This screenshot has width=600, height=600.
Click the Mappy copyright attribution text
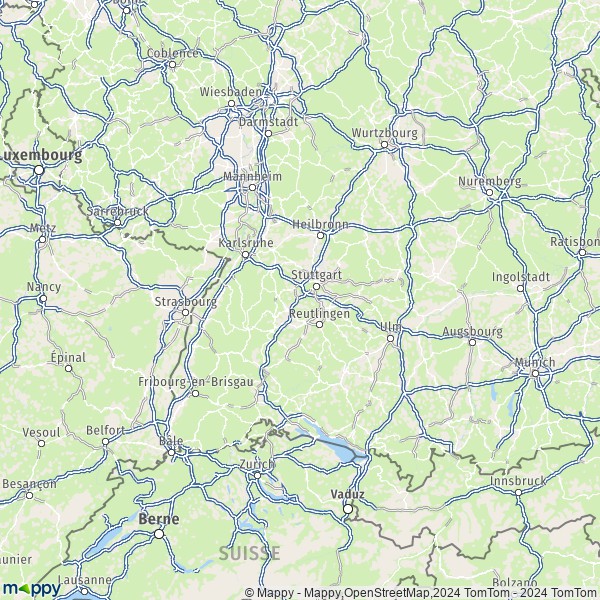click(422, 593)
